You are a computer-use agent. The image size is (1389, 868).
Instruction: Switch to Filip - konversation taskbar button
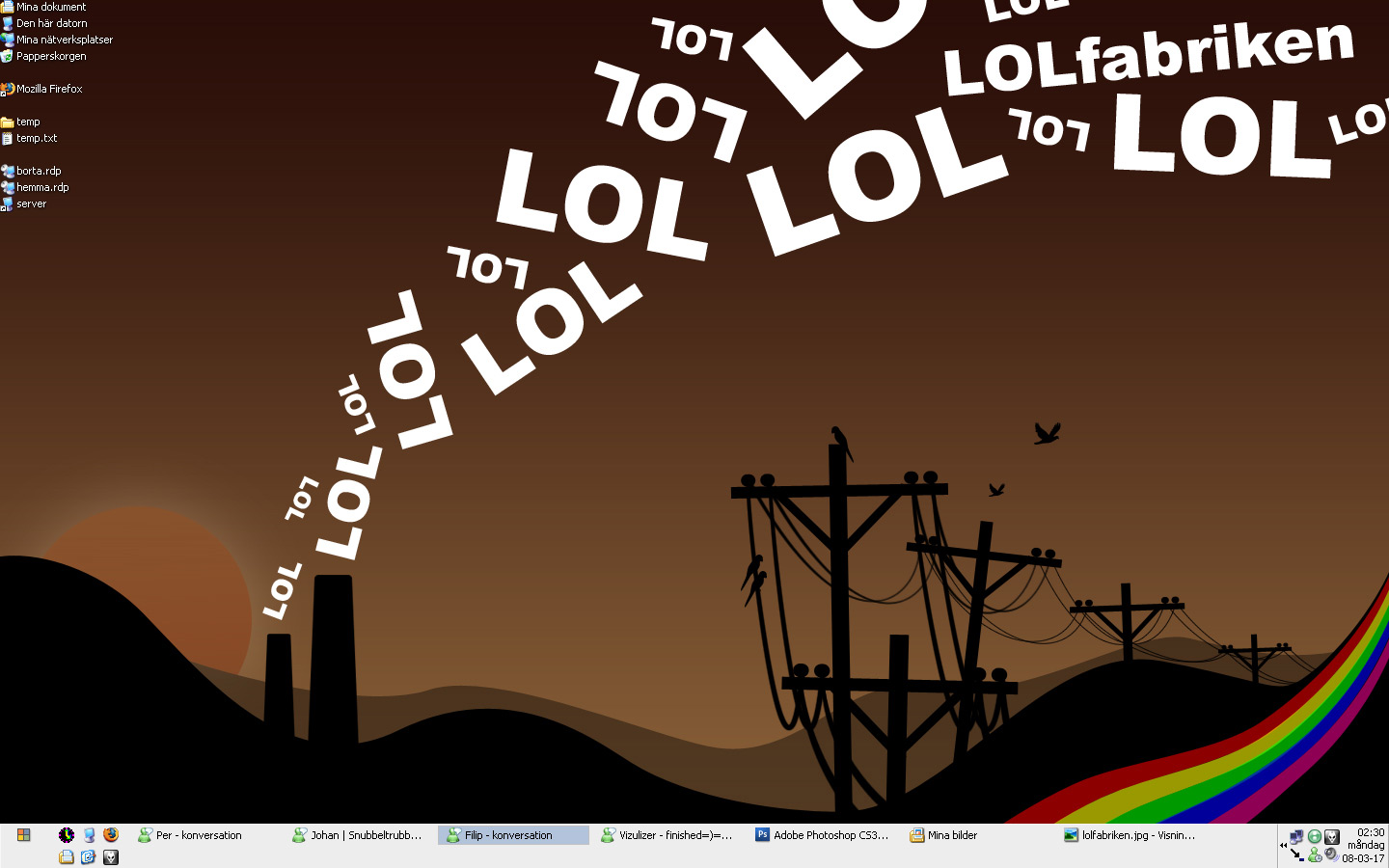point(513,835)
